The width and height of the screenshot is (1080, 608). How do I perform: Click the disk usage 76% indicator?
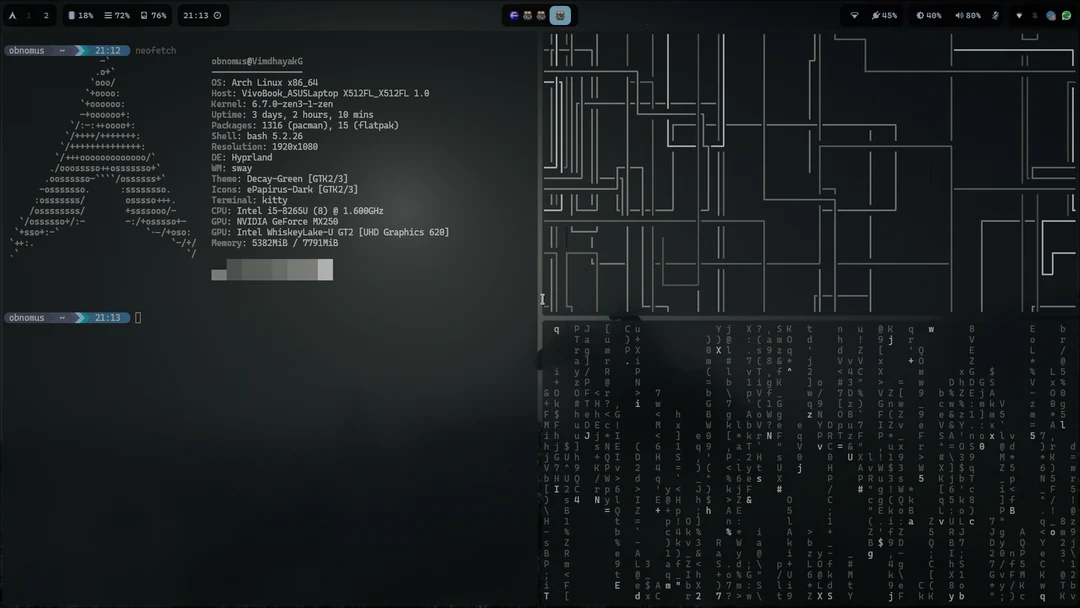pyautogui.click(x=152, y=15)
